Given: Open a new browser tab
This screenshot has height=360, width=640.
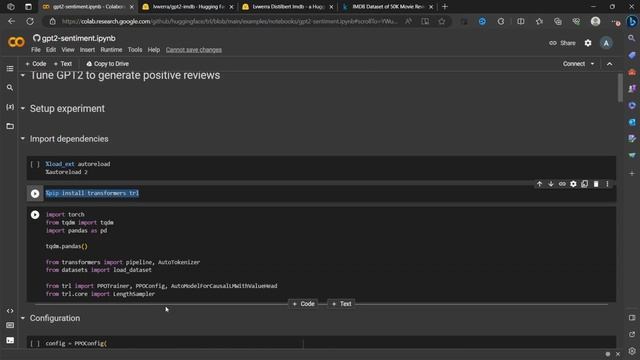Looking at the screenshot, I should (445, 7).
